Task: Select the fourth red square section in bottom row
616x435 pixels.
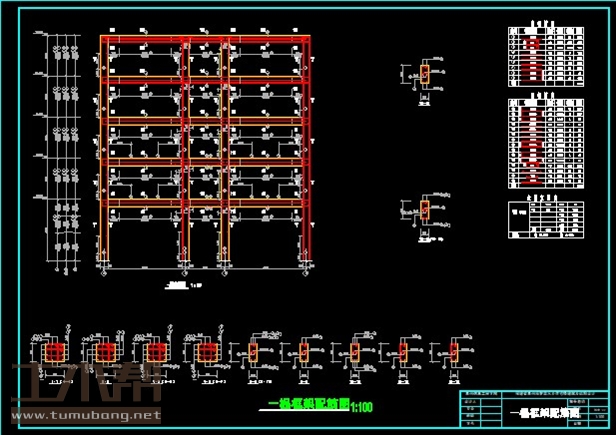Action: [x=207, y=352]
